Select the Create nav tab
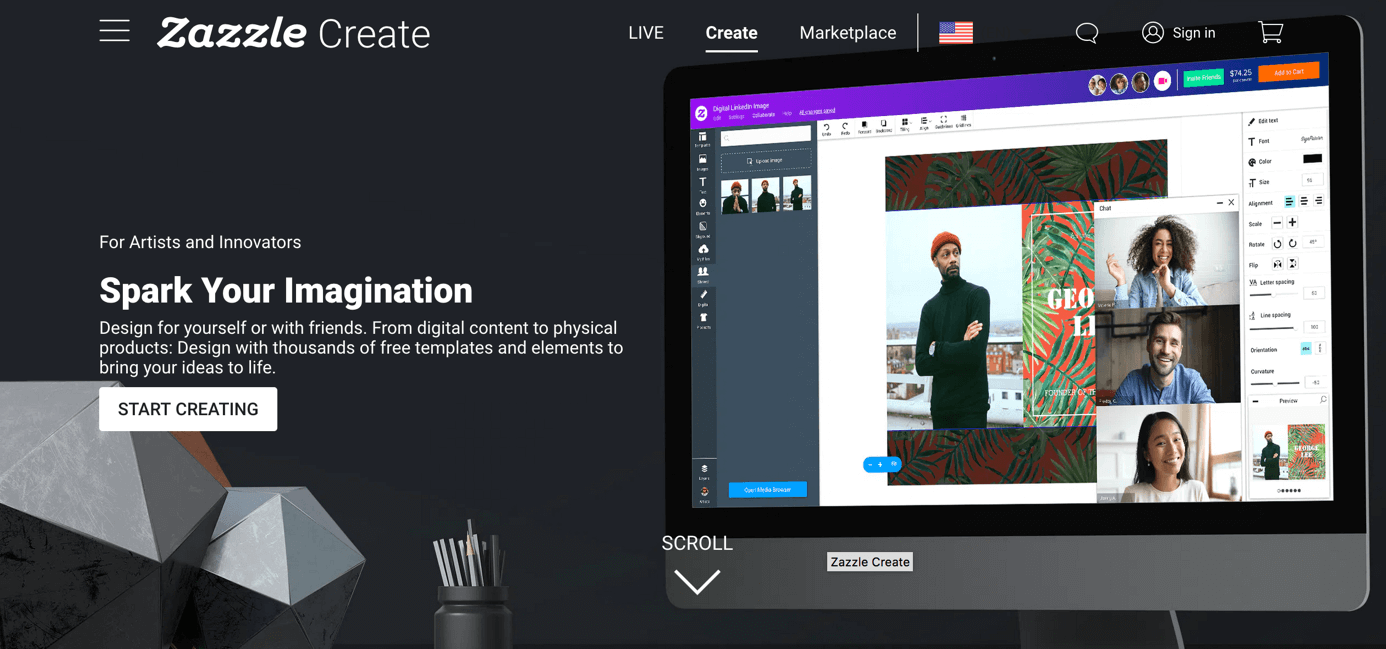The image size is (1386, 649). (x=731, y=33)
